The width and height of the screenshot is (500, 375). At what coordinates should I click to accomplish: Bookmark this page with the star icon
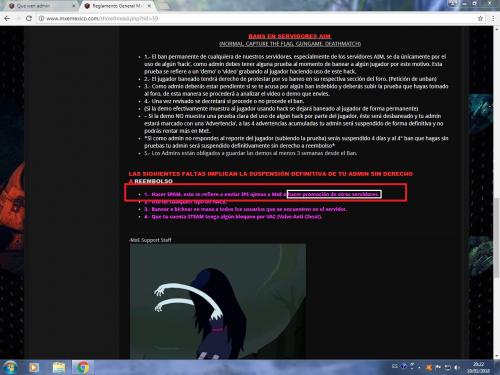pos(480,19)
